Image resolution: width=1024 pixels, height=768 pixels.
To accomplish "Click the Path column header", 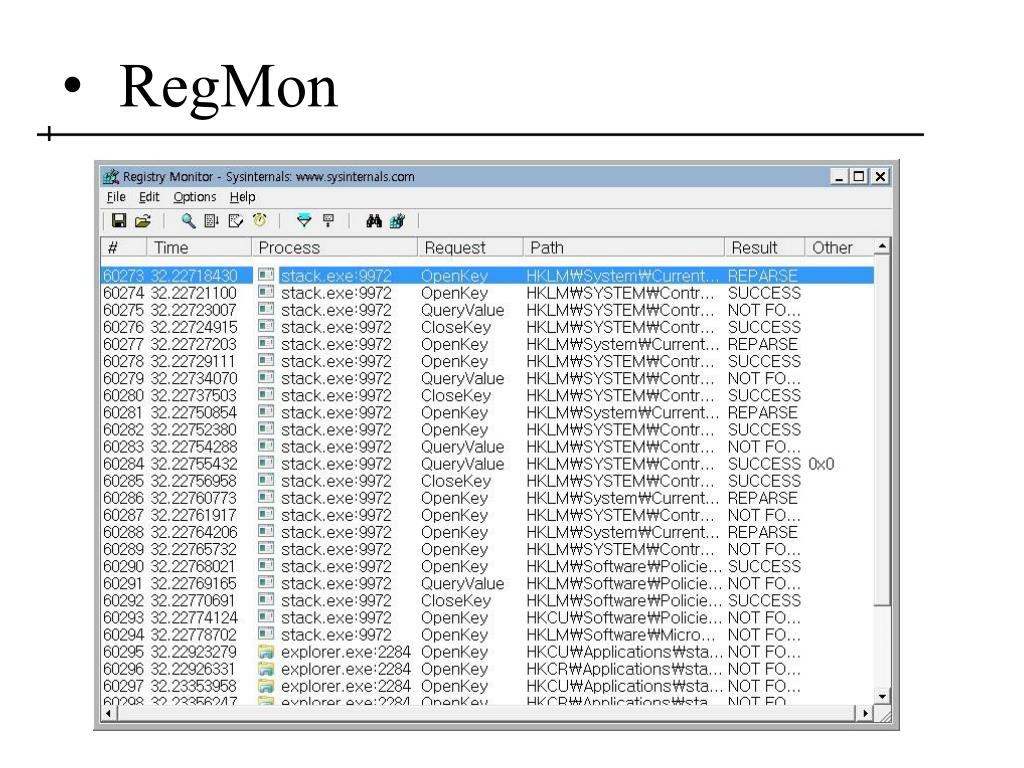I will coord(623,248).
